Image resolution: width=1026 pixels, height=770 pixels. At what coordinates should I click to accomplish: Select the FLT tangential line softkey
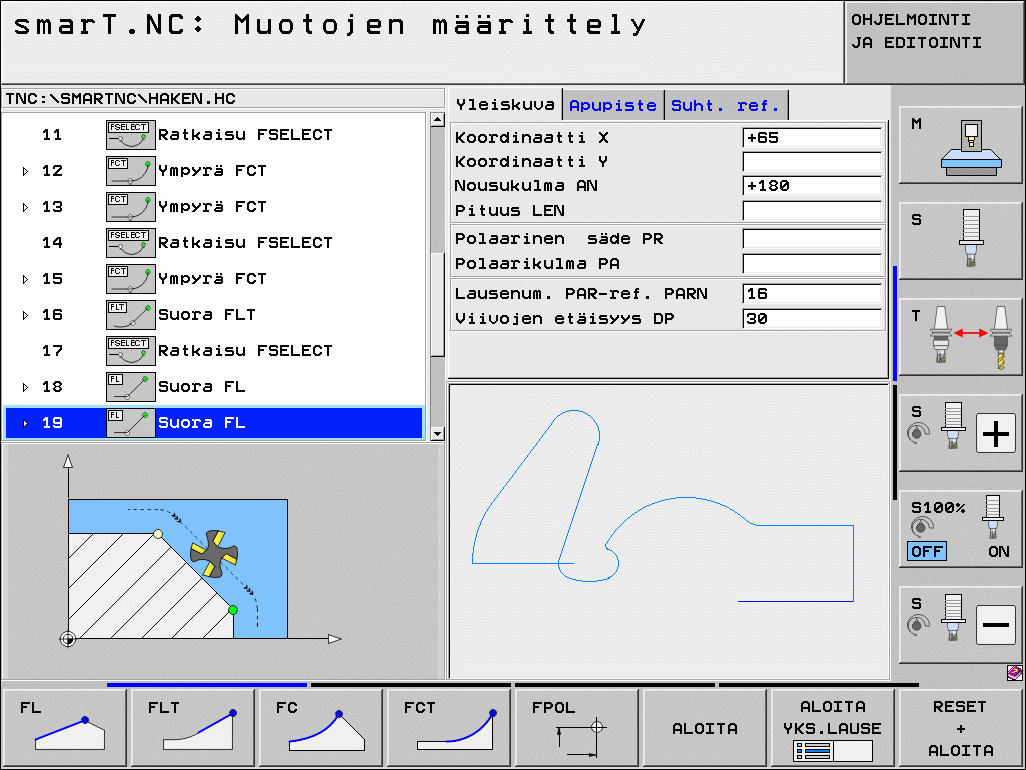pos(192,727)
